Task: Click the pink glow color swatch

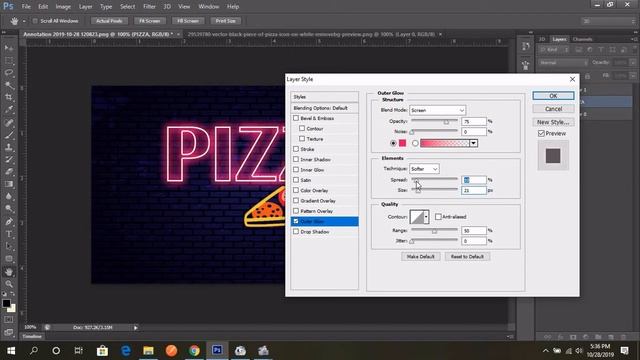Action: coord(402,143)
